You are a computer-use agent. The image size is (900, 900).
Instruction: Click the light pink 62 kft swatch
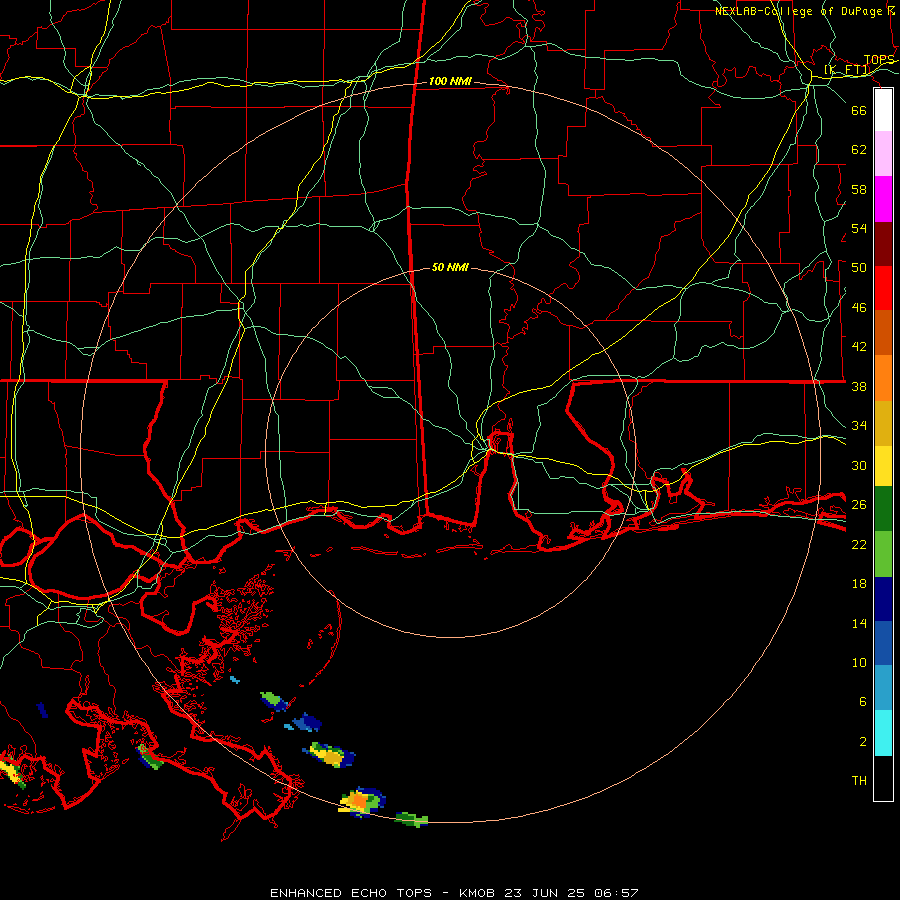click(x=883, y=154)
